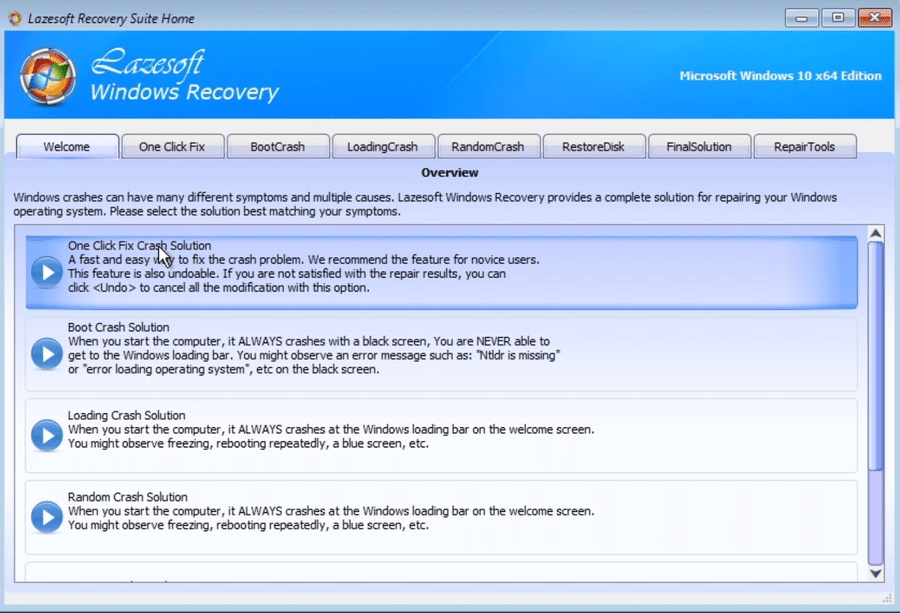Click the Microsoft Windows 10 x64 Edition label
Screen dimensions: 900x613
coord(780,76)
